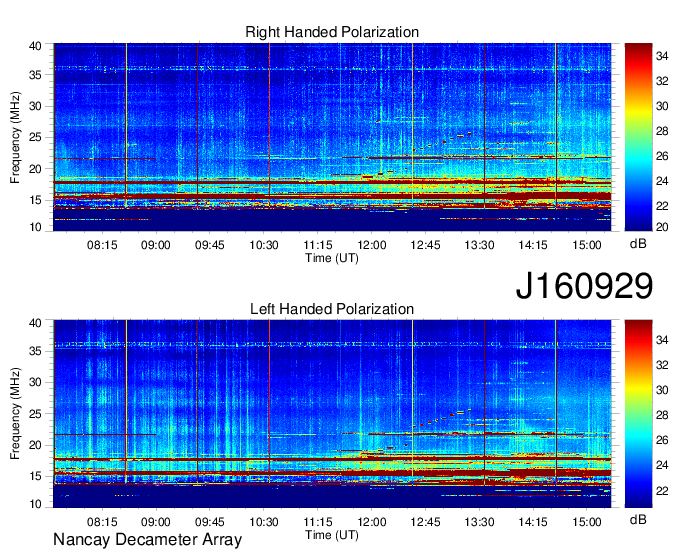The height and width of the screenshot is (552, 680).
Task: Click the bottom spectrogram plot area
Action: click(332, 414)
